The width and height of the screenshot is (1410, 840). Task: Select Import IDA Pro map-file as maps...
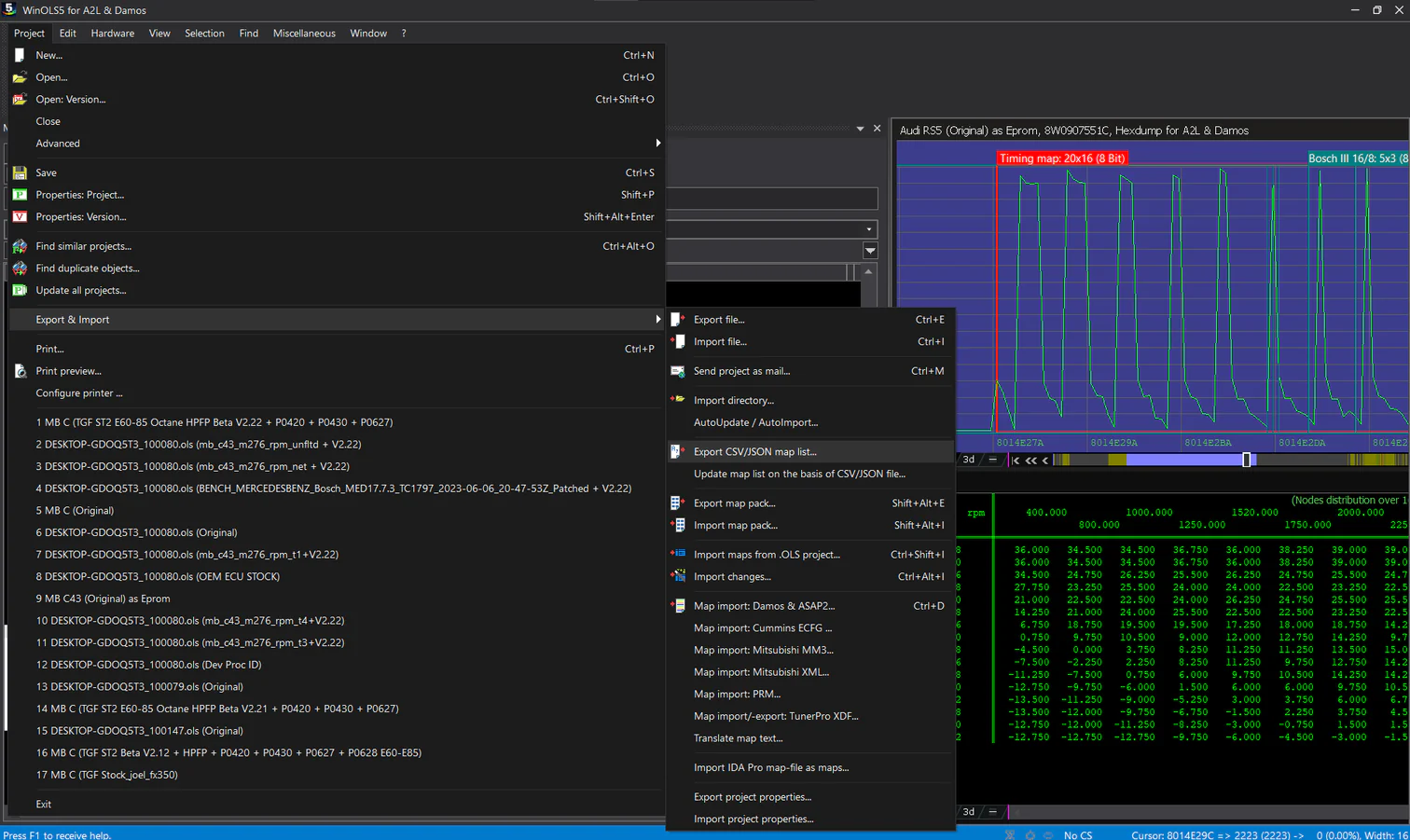[x=811, y=767]
